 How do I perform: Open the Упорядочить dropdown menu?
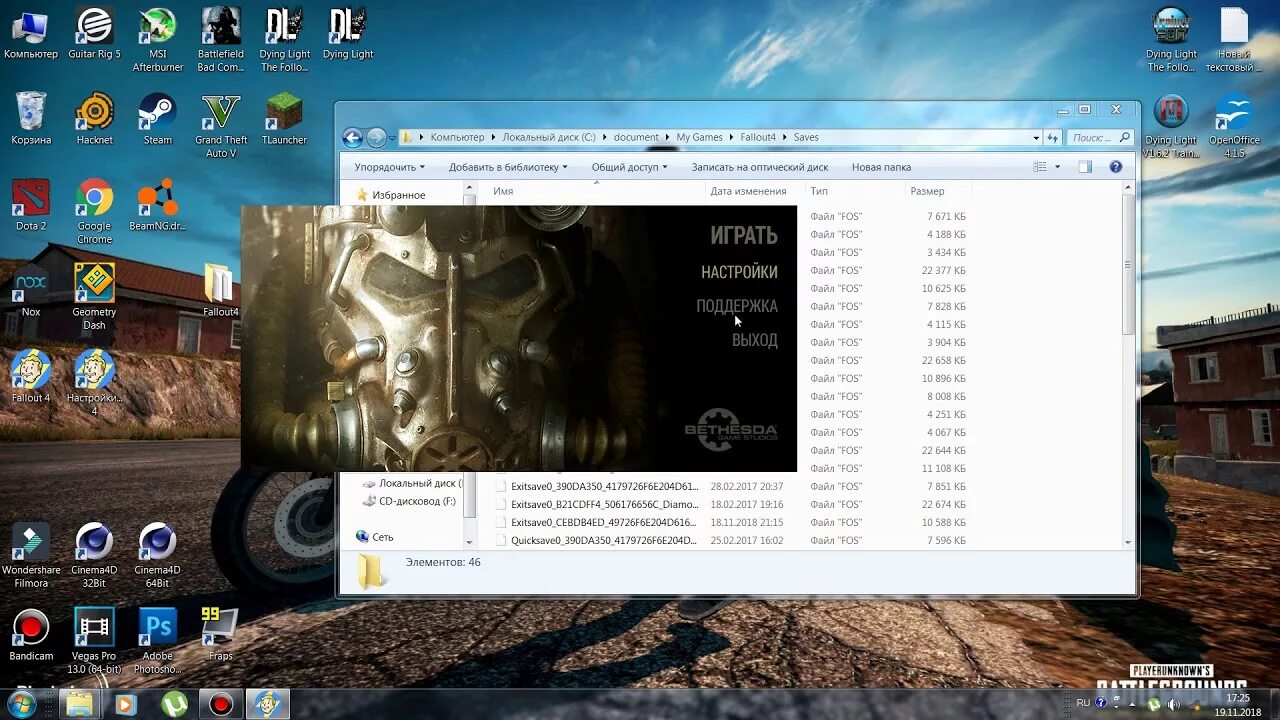click(389, 167)
